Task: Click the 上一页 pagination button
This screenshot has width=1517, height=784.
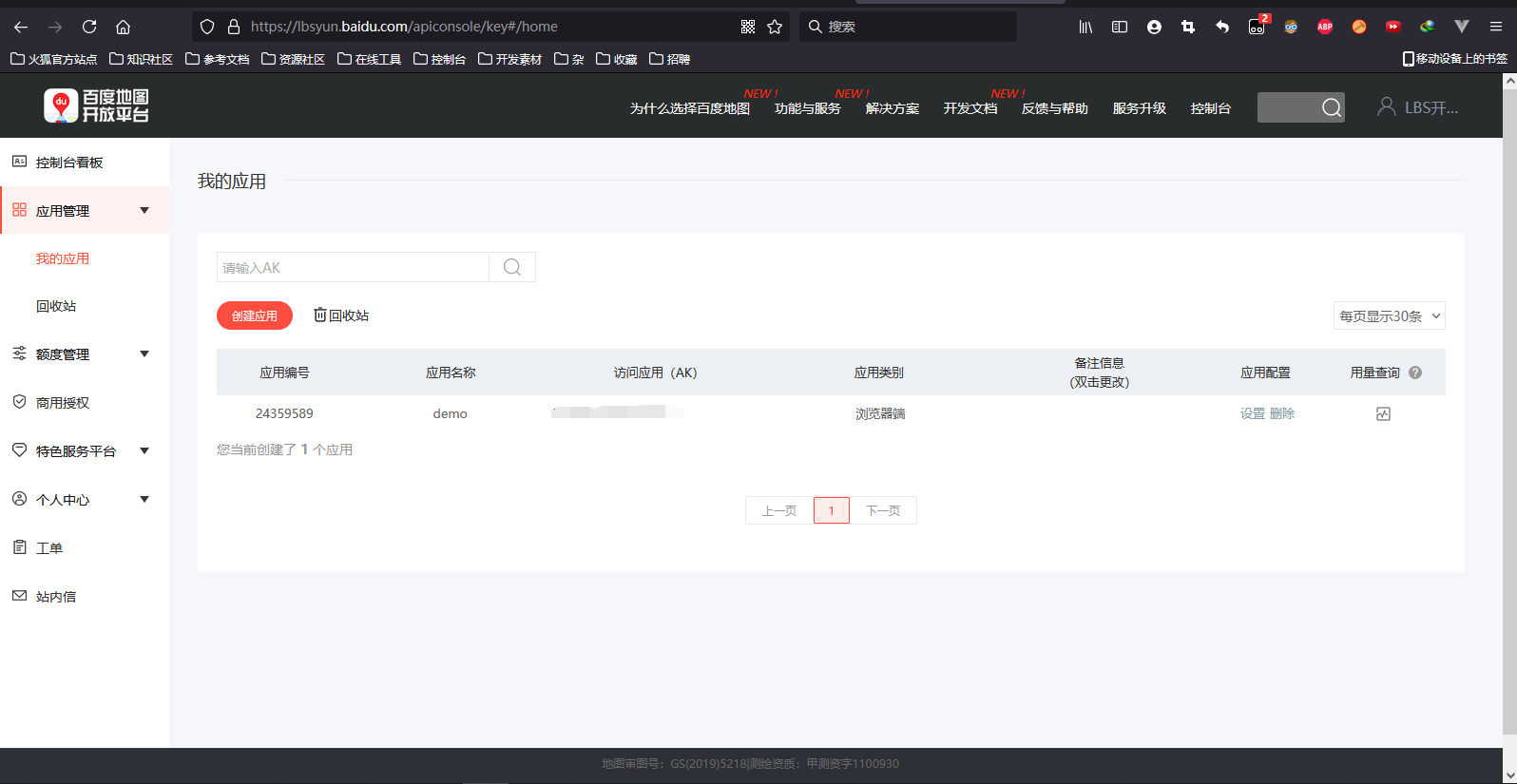Action: (779, 510)
